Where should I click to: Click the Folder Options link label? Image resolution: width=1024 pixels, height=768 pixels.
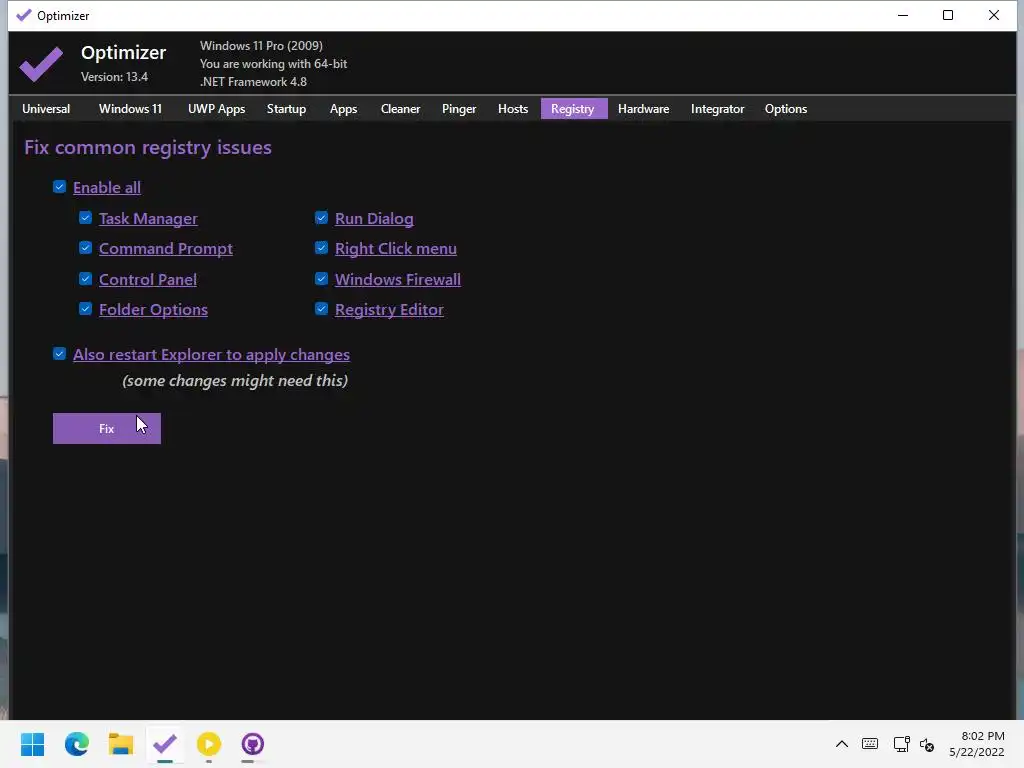pyautogui.click(x=153, y=310)
